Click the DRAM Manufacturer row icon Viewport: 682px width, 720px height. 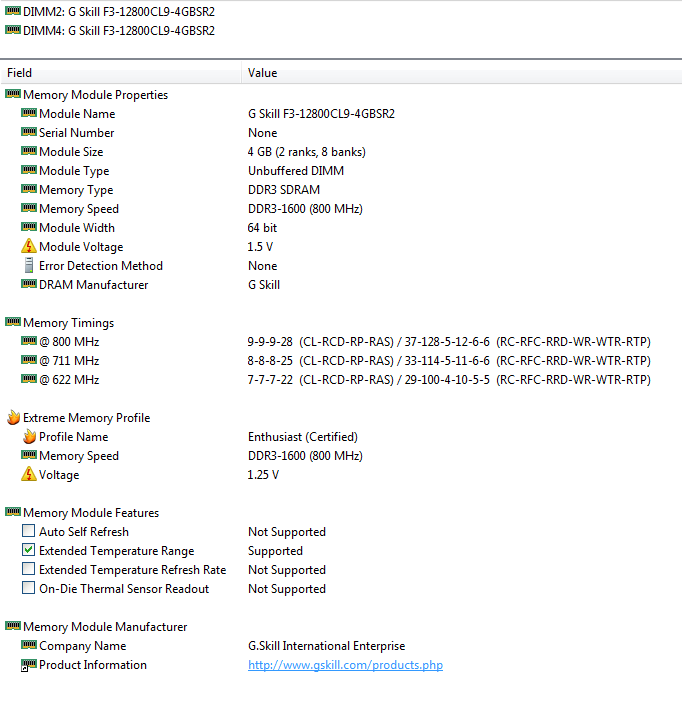pos(29,284)
